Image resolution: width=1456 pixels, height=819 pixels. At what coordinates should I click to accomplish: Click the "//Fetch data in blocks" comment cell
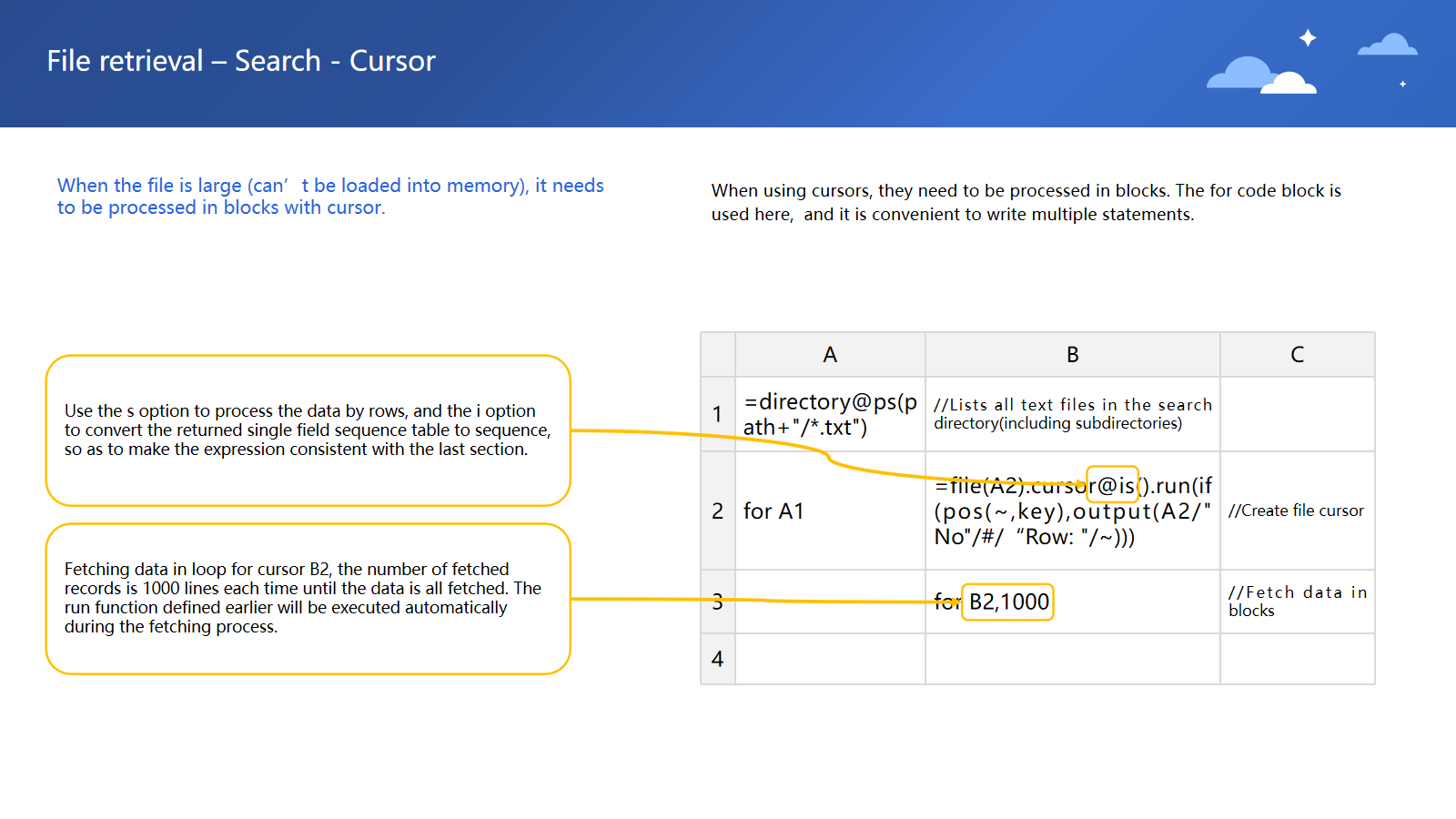1297,602
